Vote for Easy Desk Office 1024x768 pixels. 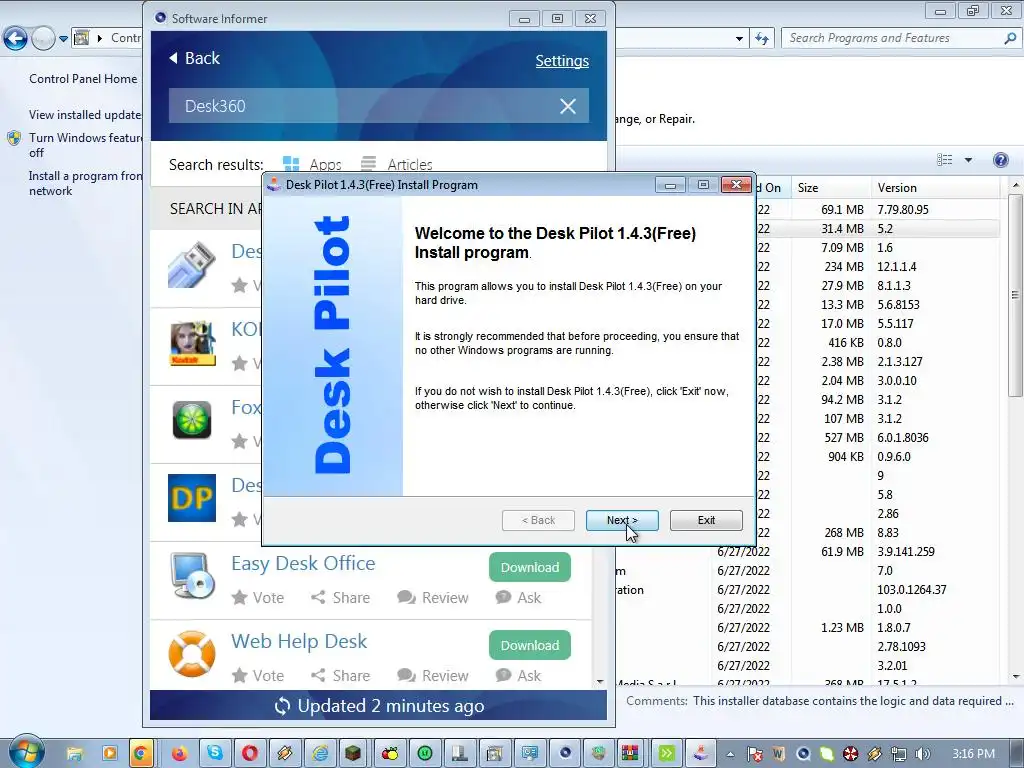[258, 598]
